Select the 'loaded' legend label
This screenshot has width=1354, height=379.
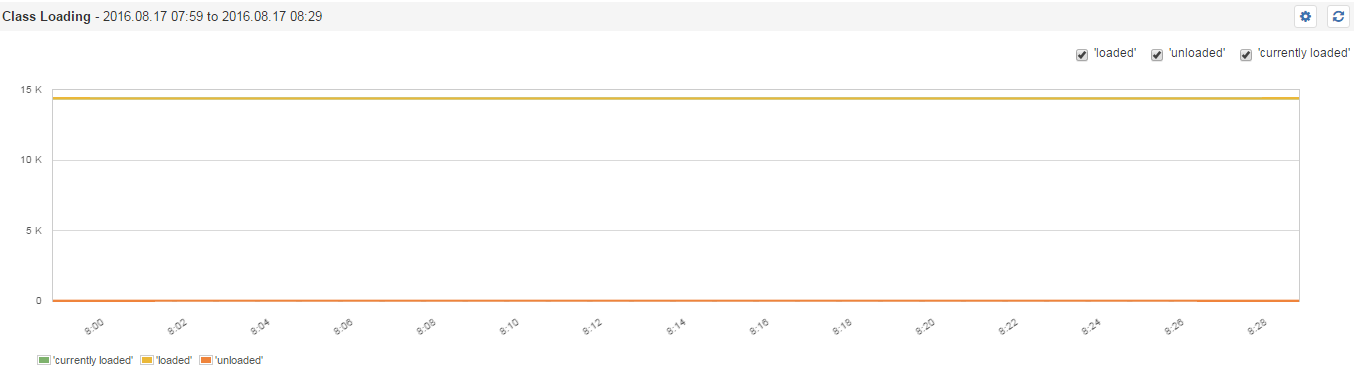click(x=174, y=360)
